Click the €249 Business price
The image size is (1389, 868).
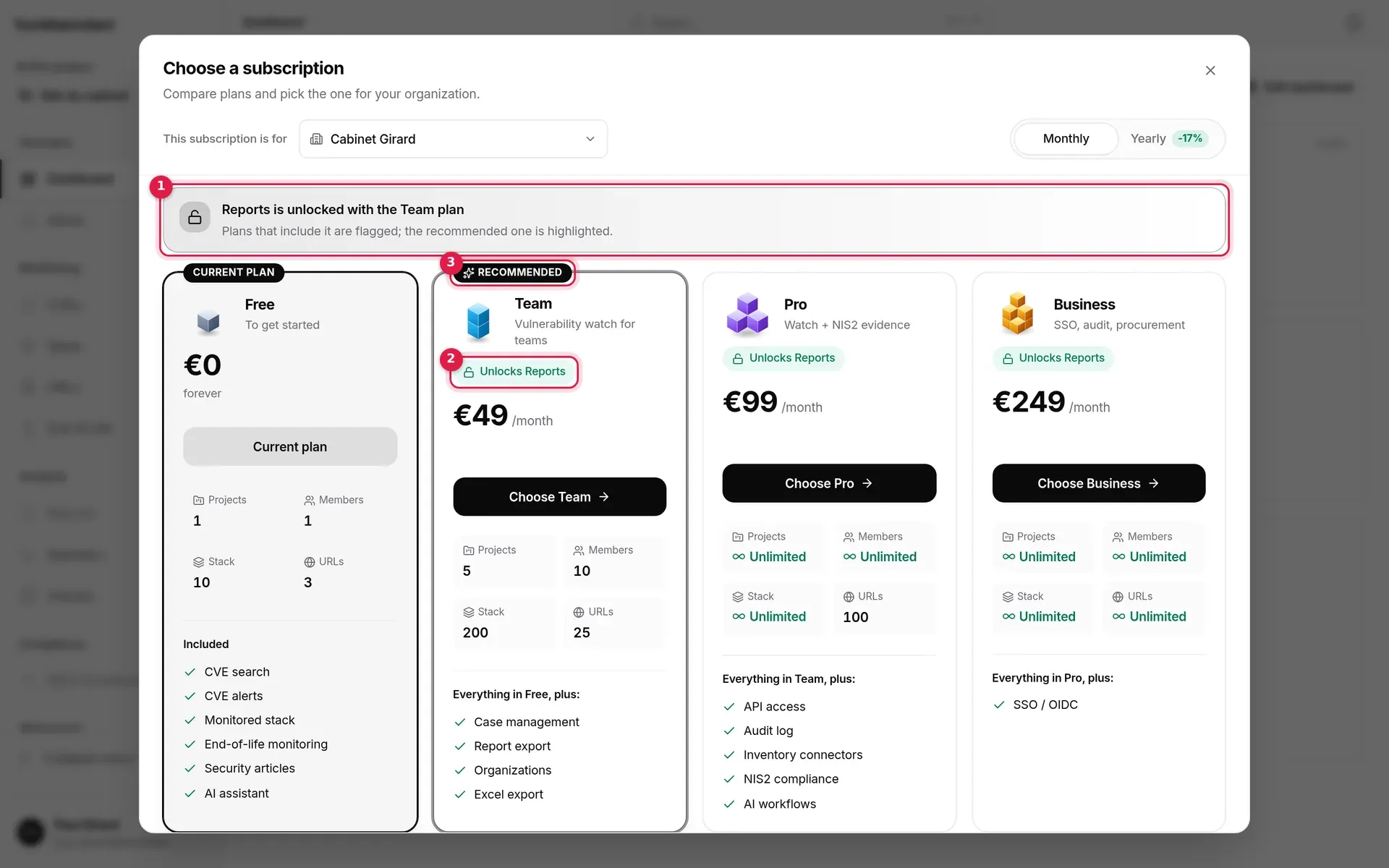[x=1029, y=402]
